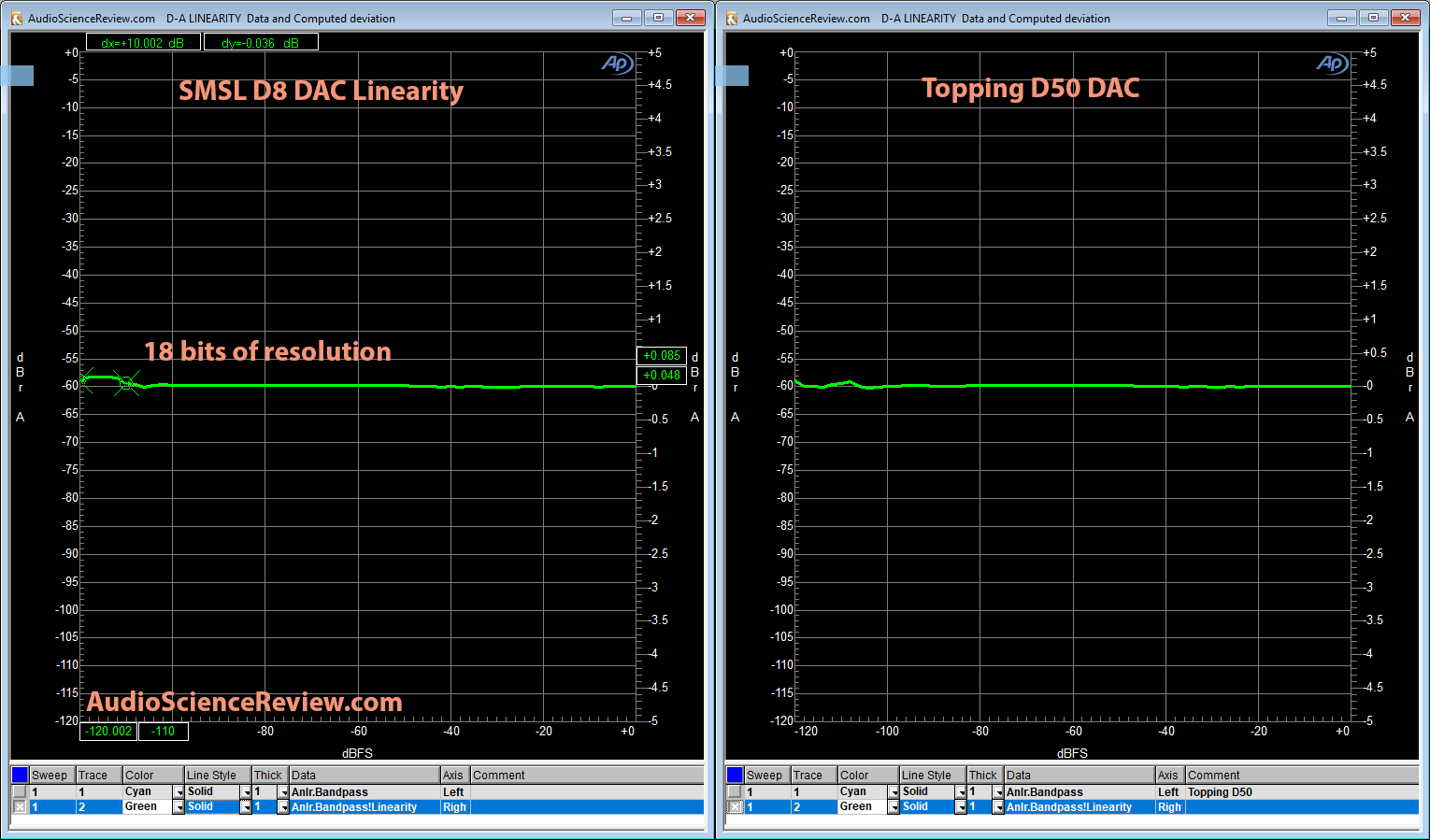This screenshot has height=840, width=1430.
Task: Click the Thick column header in the right window
Action: point(985,775)
